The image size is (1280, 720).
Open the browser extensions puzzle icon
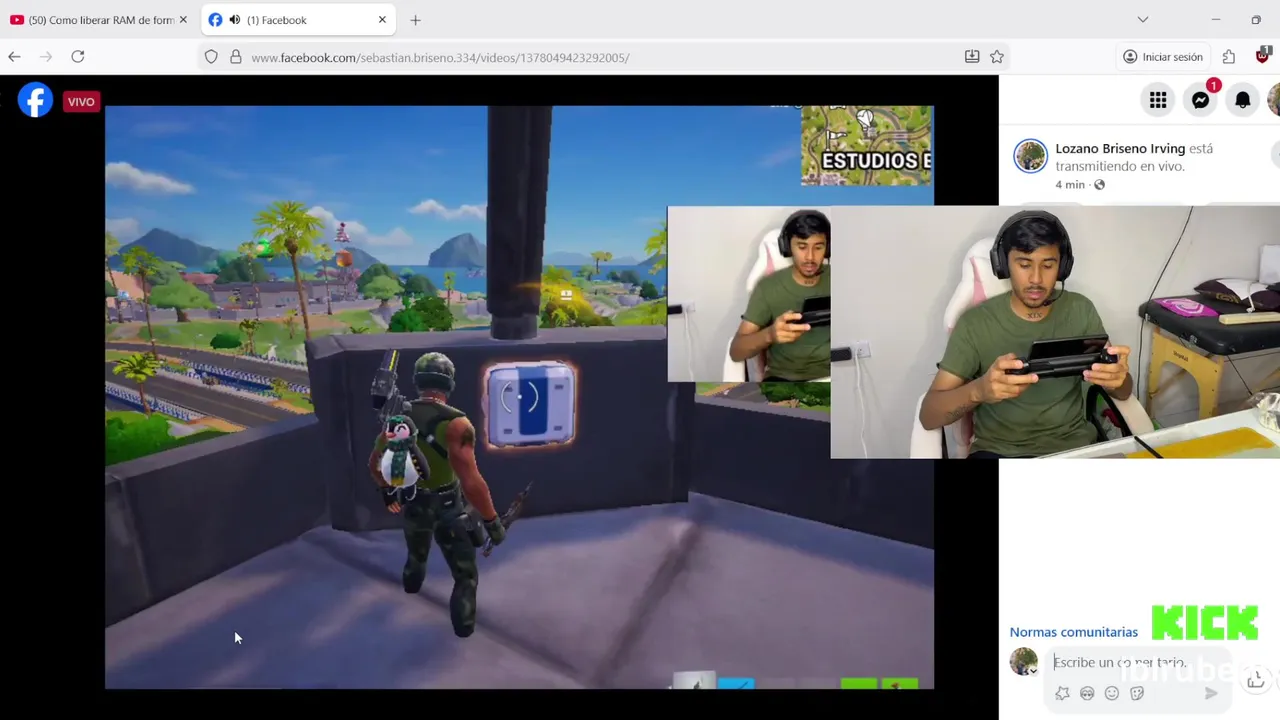point(1229,57)
